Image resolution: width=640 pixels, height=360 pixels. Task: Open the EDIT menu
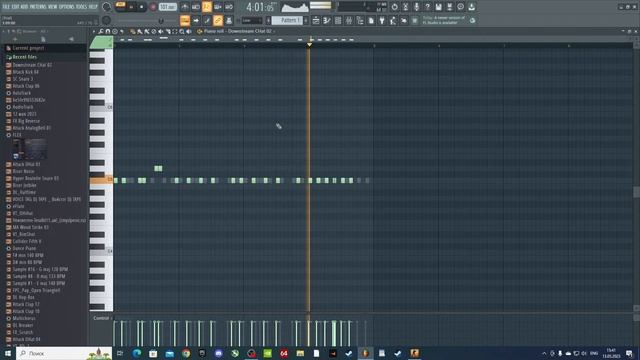(15, 7)
